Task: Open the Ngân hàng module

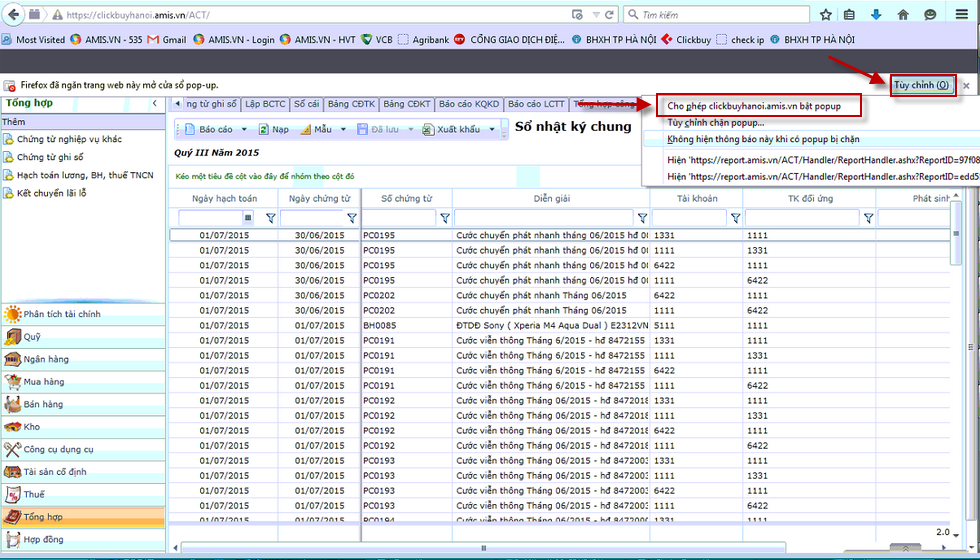Action: 83,359
